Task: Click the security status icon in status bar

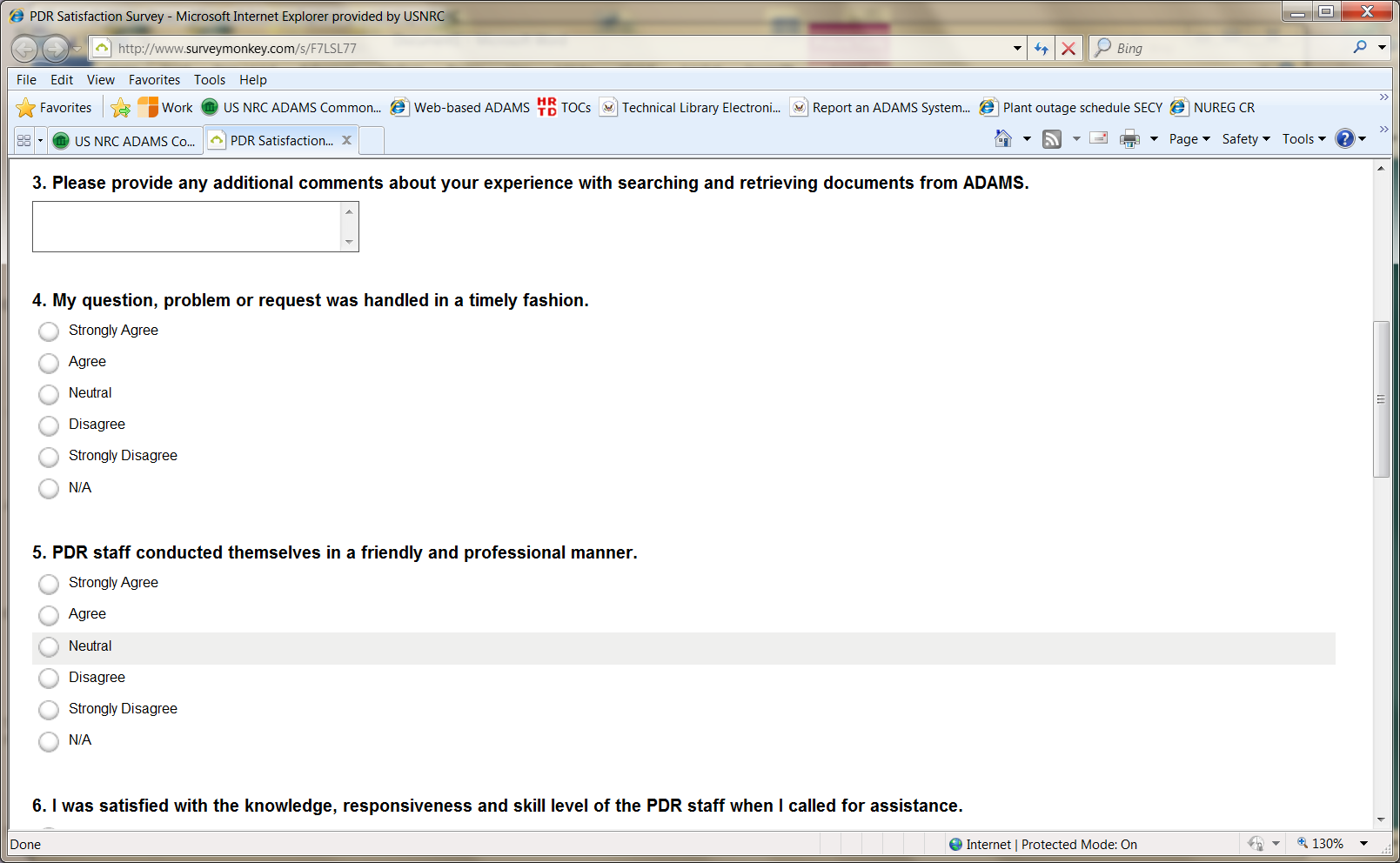Action: 1256,844
